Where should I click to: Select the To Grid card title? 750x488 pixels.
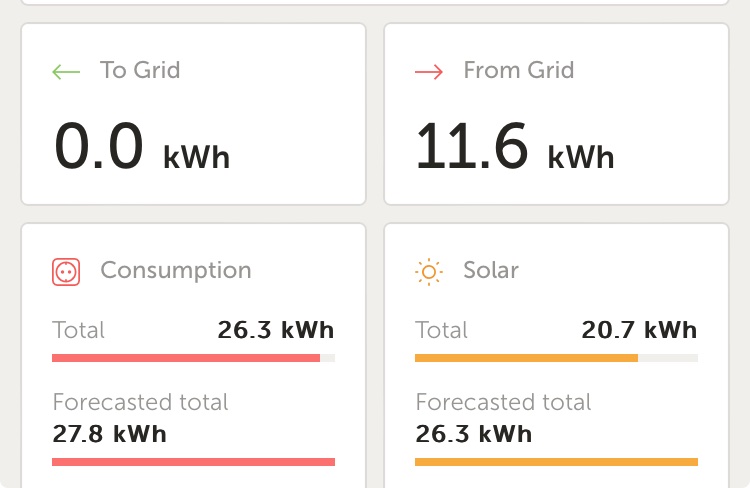140,70
